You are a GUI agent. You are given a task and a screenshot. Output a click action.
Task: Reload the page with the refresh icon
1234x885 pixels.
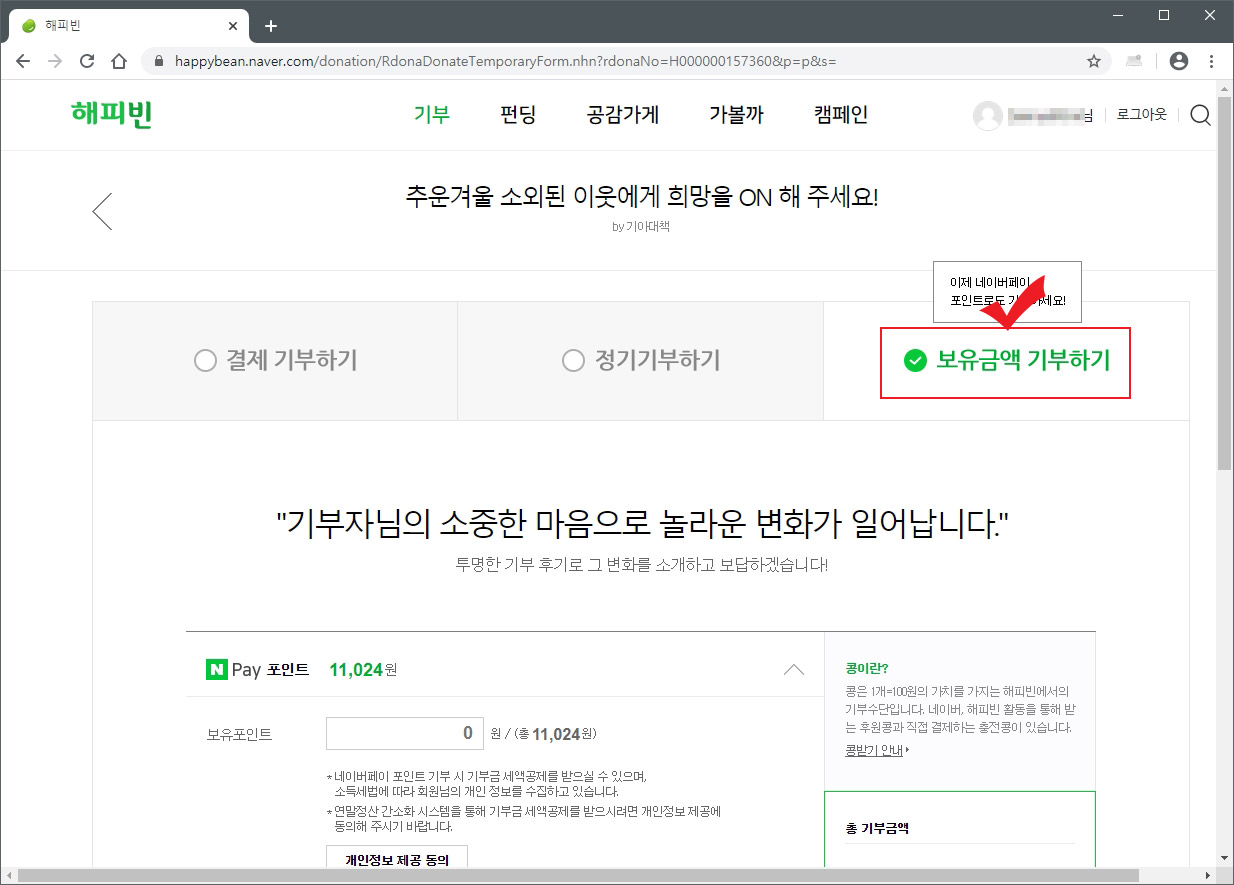pos(87,61)
